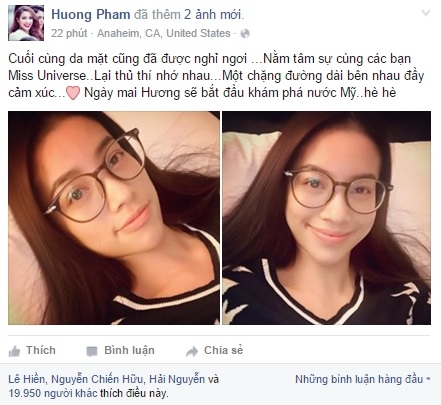Click the globe public-privacy icon
Screen dimensions: 442x405
pyautogui.click(x=245, y=34)
